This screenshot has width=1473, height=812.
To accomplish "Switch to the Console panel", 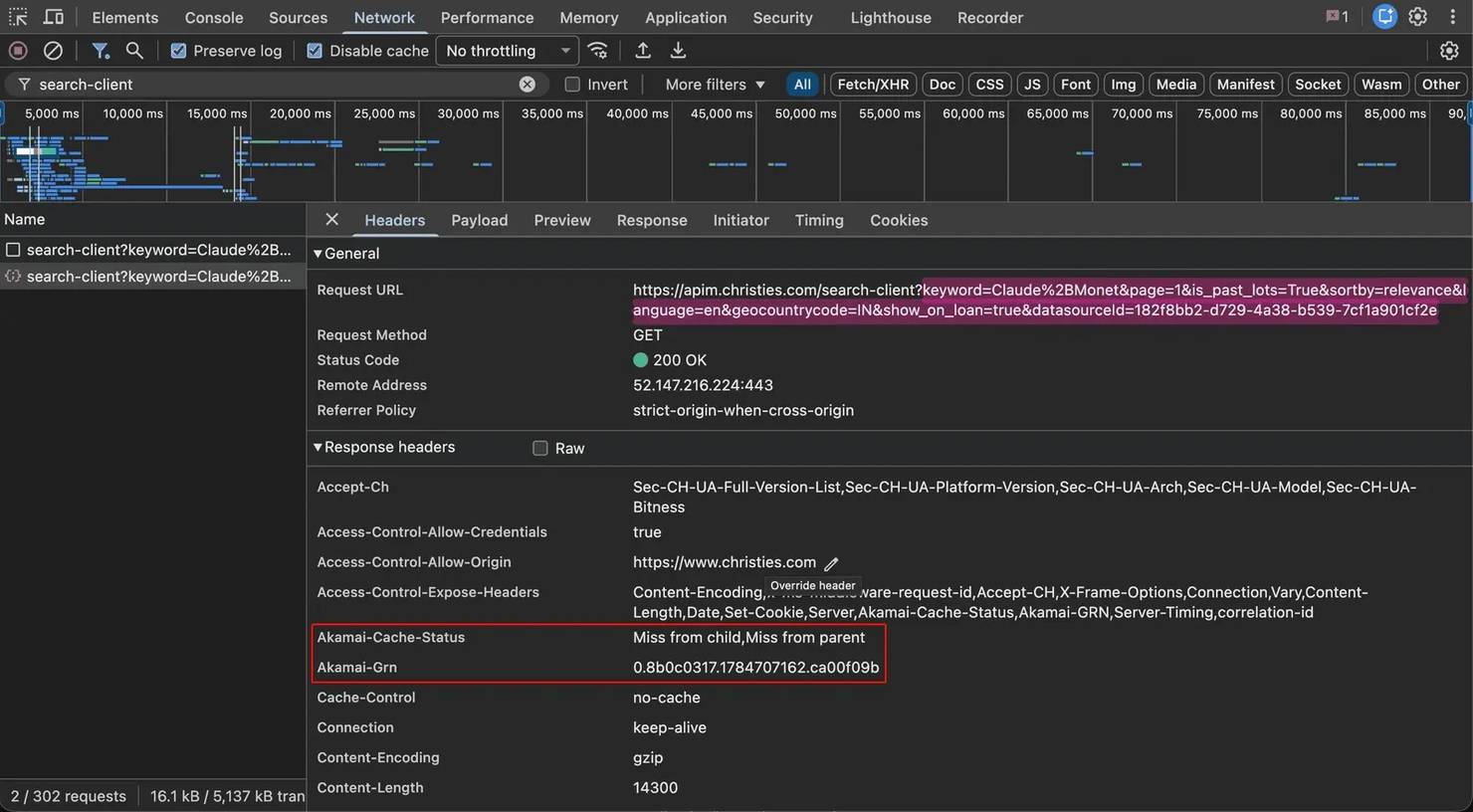I will click(214, 18).
